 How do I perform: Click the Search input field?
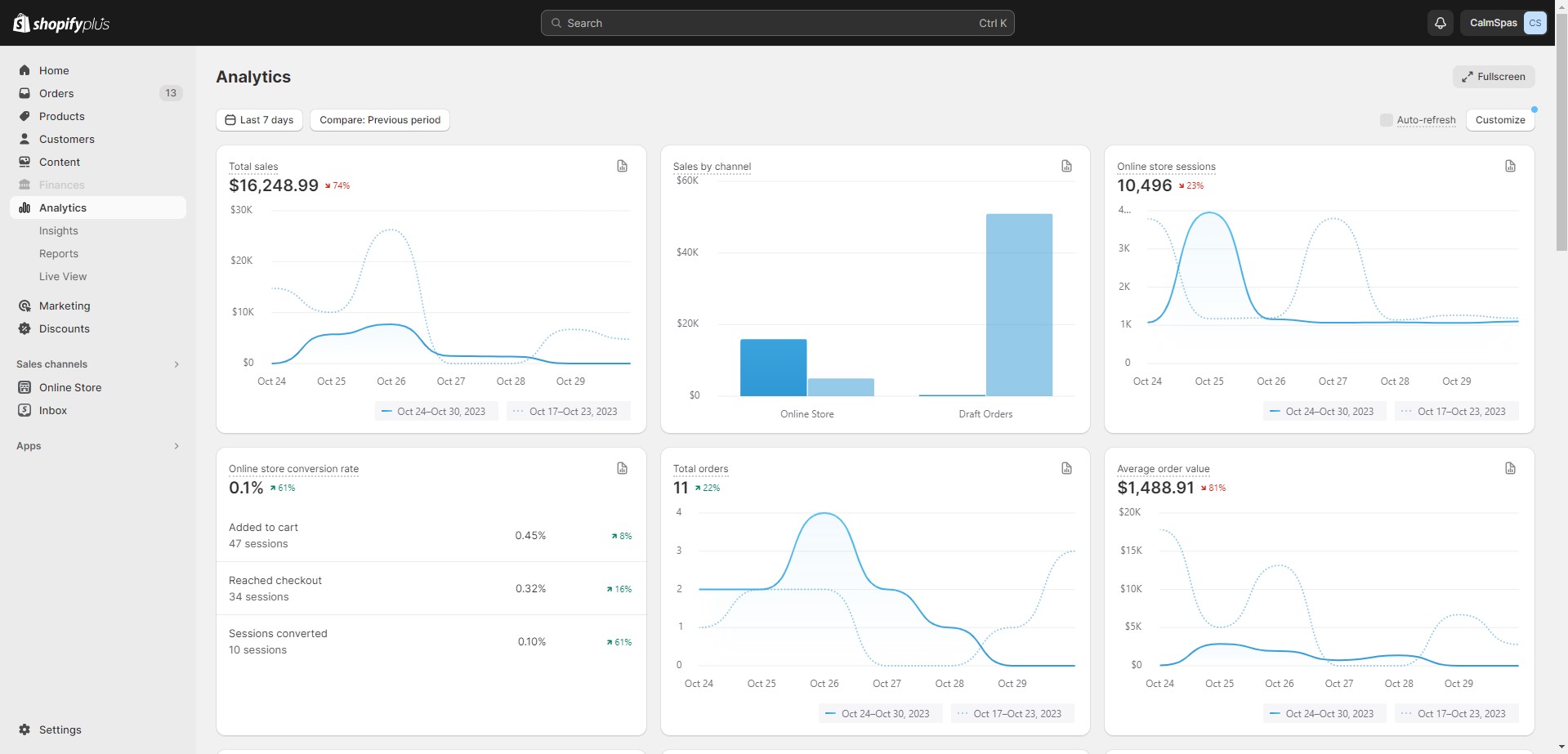(778, 23)
